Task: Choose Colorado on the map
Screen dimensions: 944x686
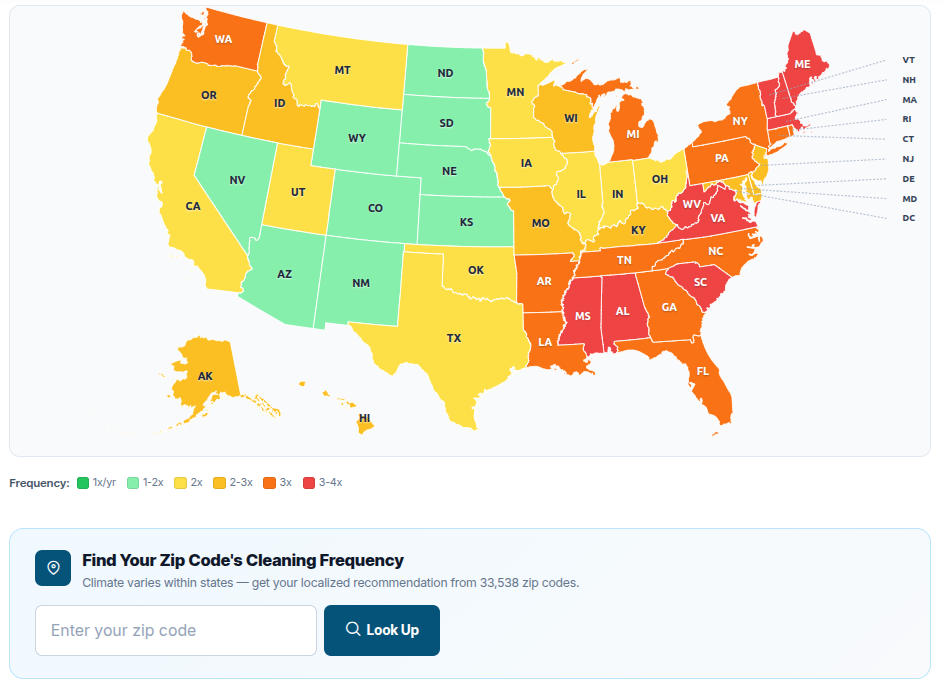Action: coord(374,208)
